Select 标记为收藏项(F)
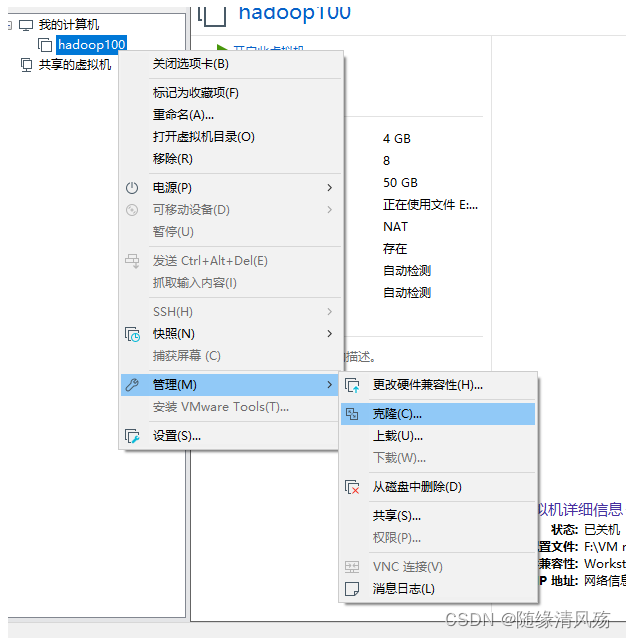Screen dimensions: 626x638 [231, 93]
